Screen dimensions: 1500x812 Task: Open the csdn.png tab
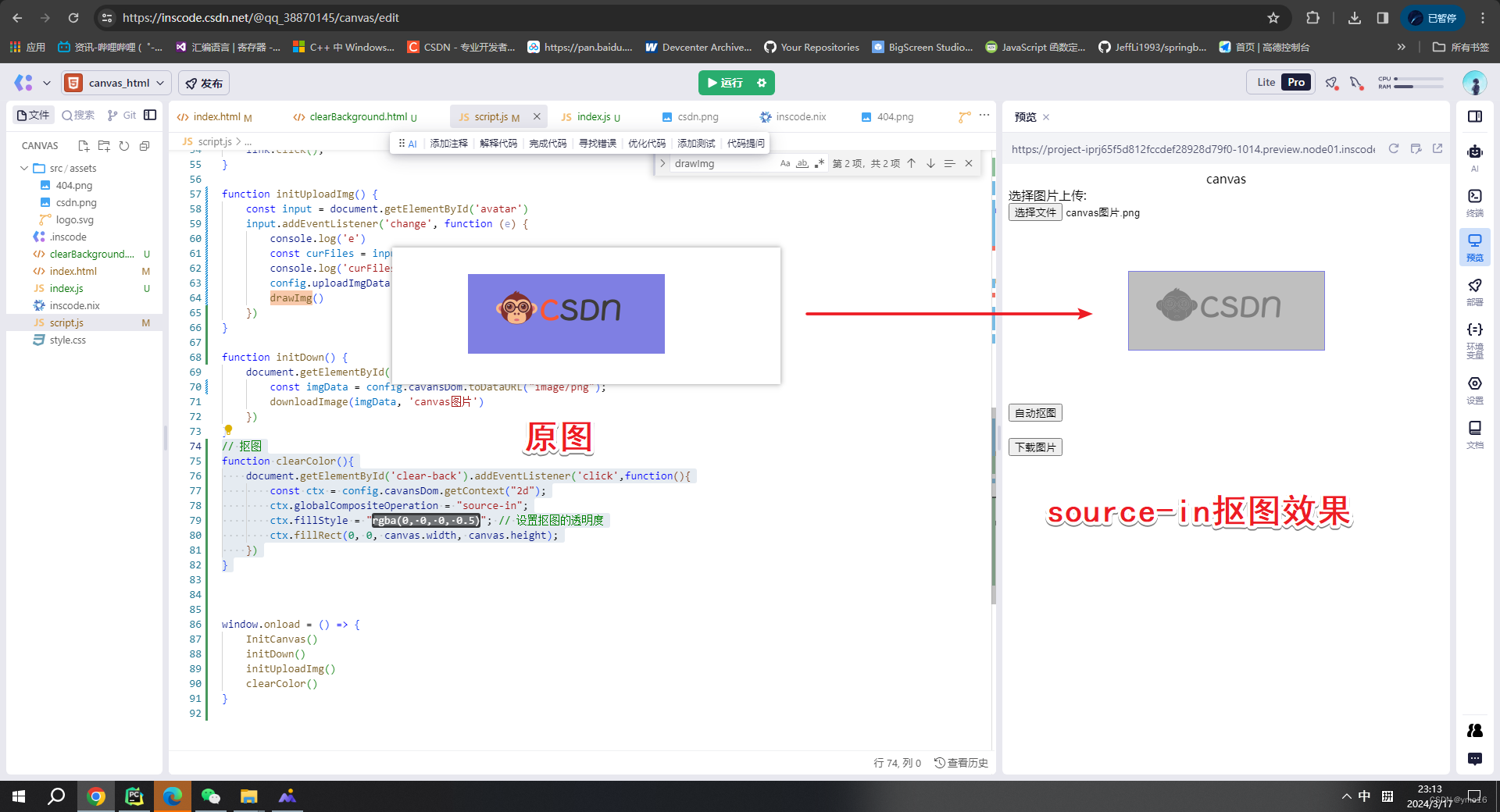(690, 116)
